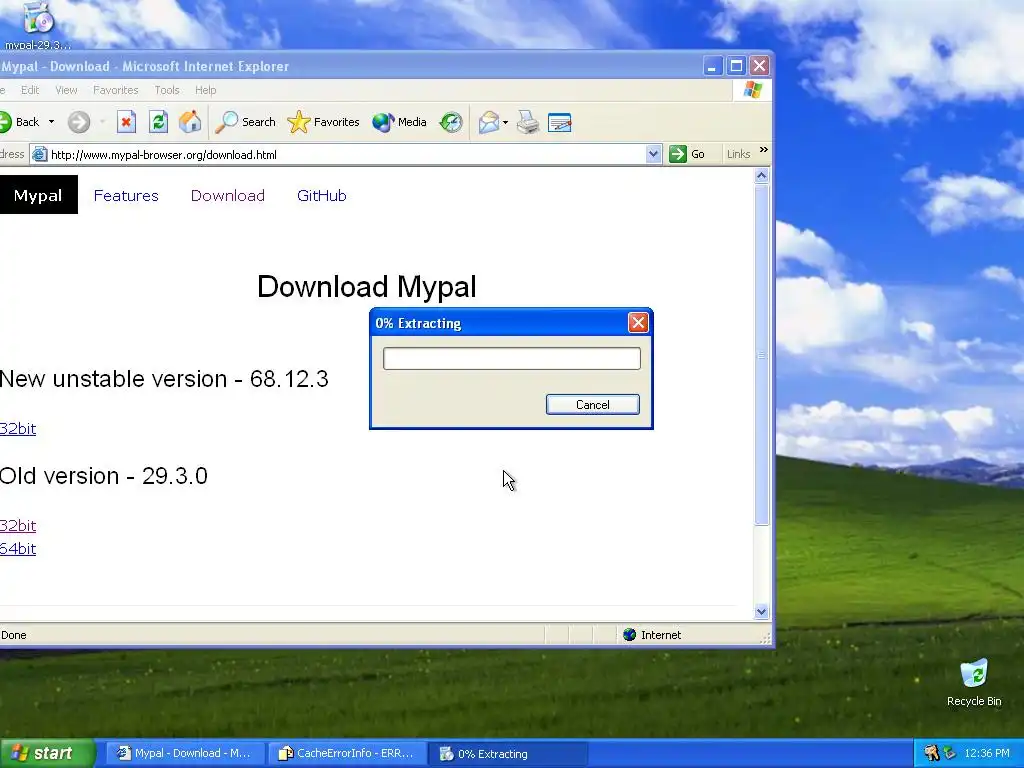
Task: Click the 64bit download link
Action: (18, 549)
